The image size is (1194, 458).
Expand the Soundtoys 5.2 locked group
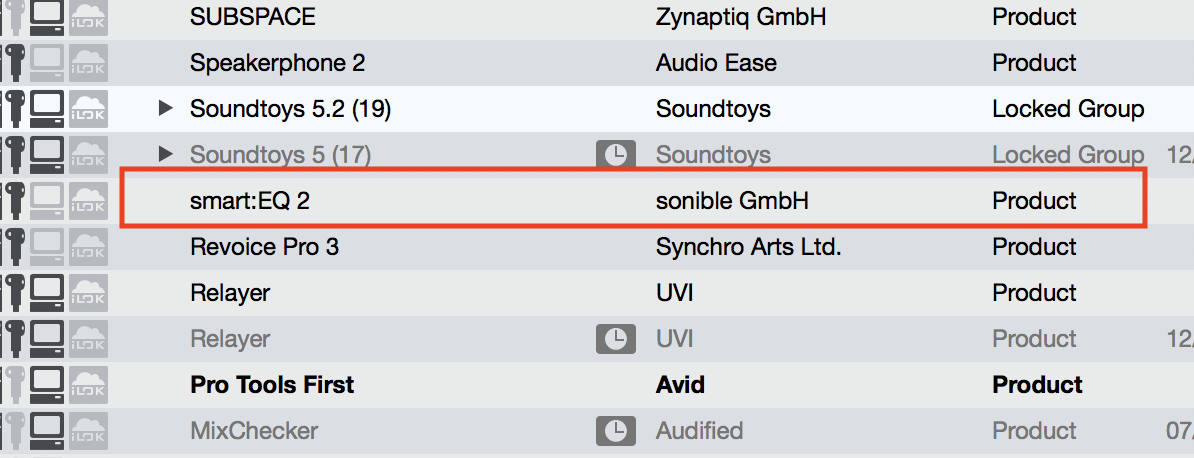pos(166,109)
